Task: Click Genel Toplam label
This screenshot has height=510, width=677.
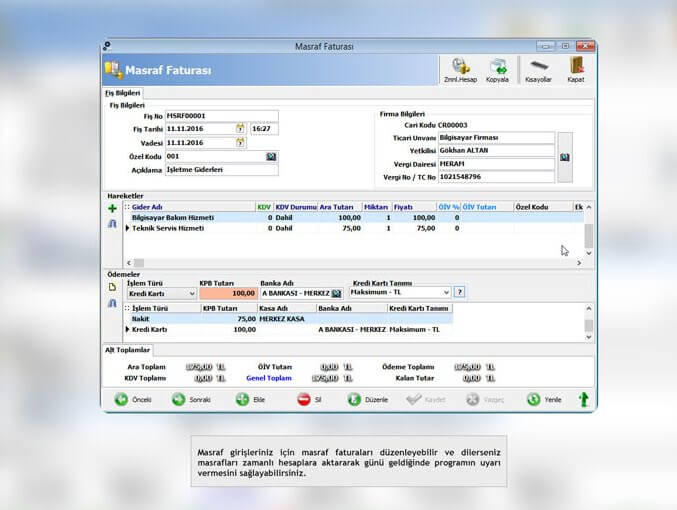Action: 269,378
